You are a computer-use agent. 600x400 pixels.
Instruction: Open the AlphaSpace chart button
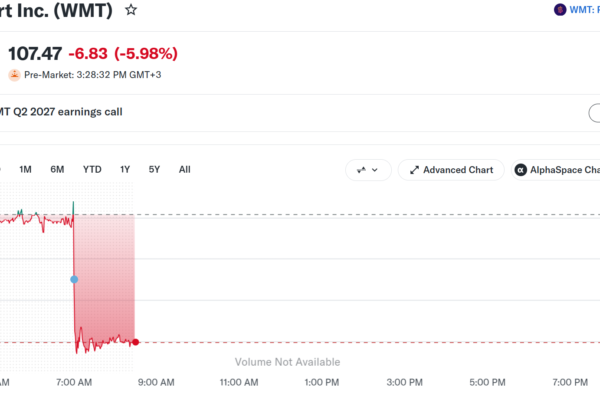556,170
